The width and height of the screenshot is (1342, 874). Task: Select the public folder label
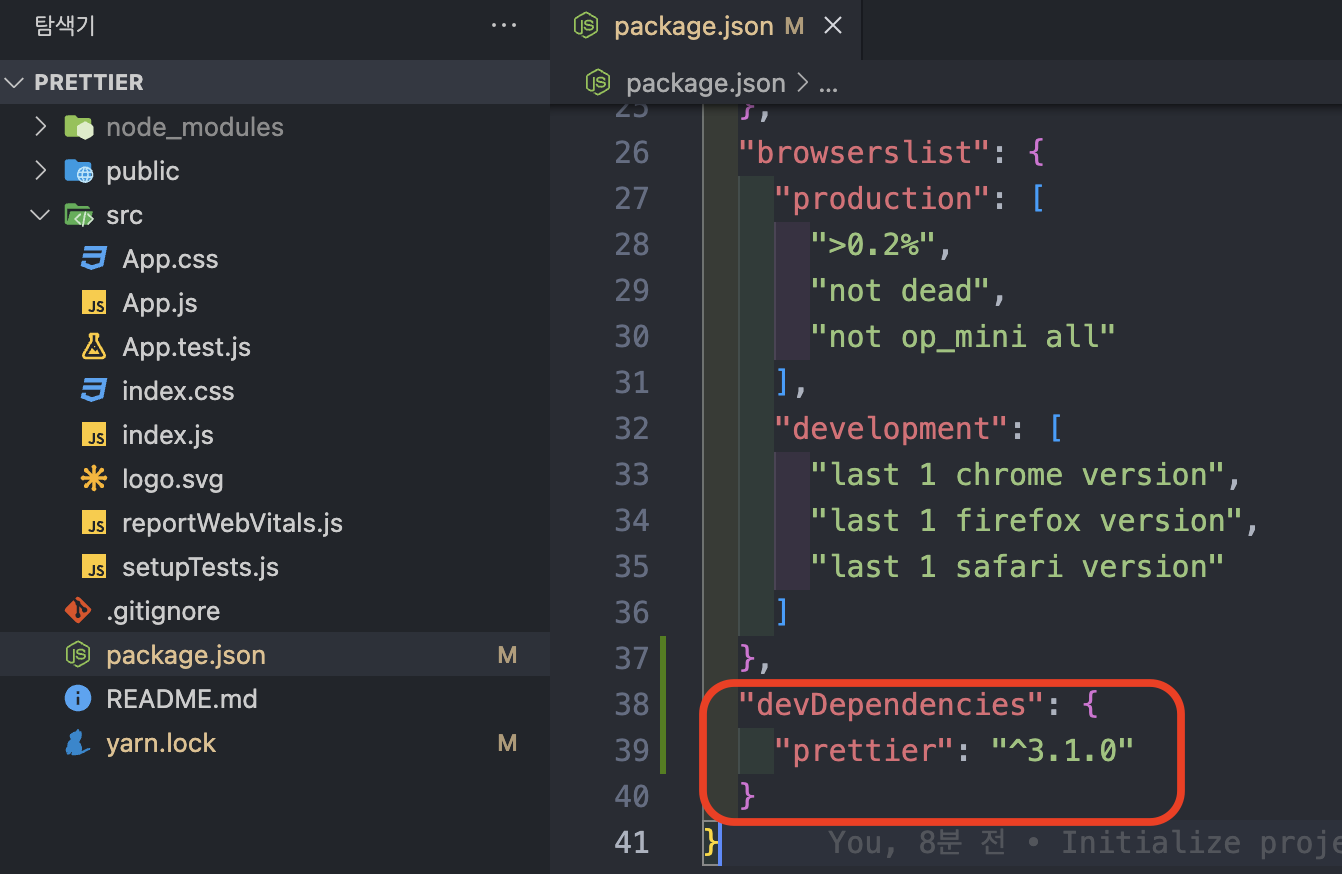(143, 171)
